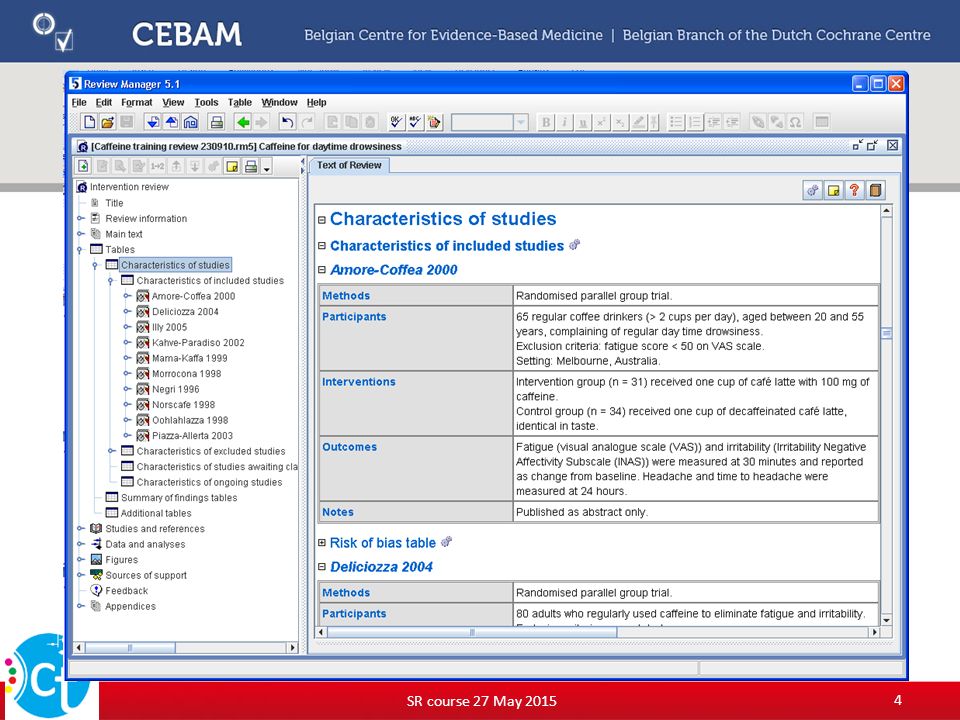This screenshot has width=960, height=720.
Task: Click scroll-down arrow of content pane
Action: point(886,620)
